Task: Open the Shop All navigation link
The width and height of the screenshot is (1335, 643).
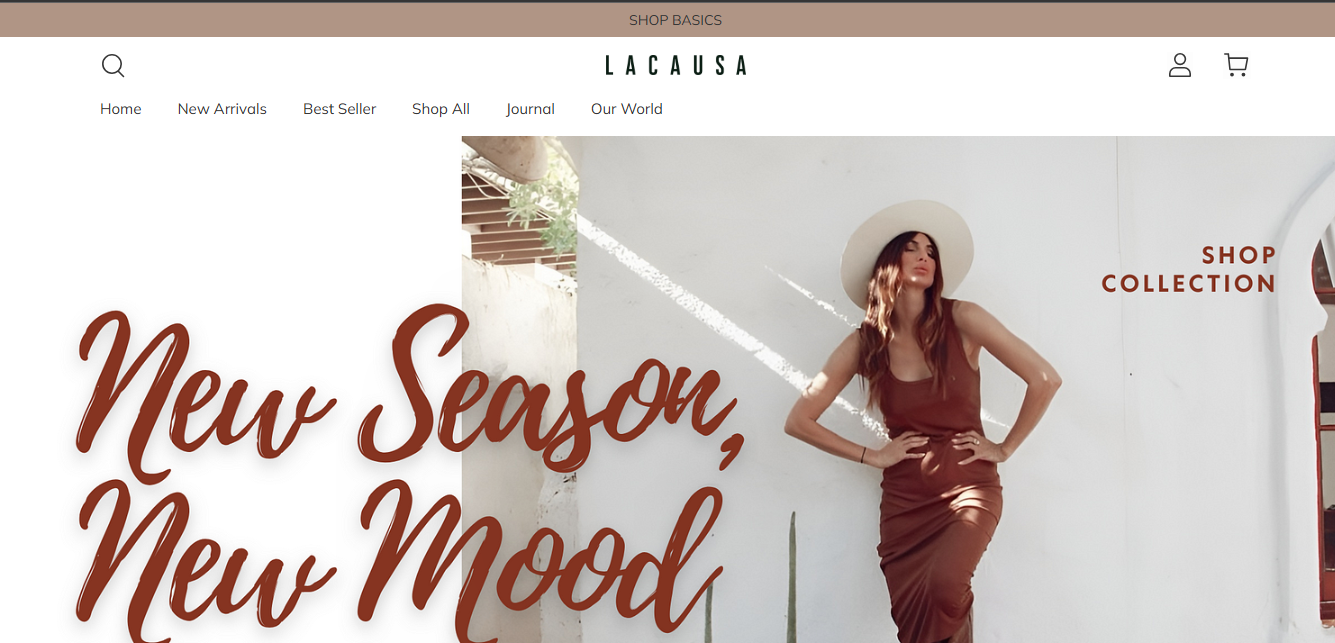Action: pos(441,109)
